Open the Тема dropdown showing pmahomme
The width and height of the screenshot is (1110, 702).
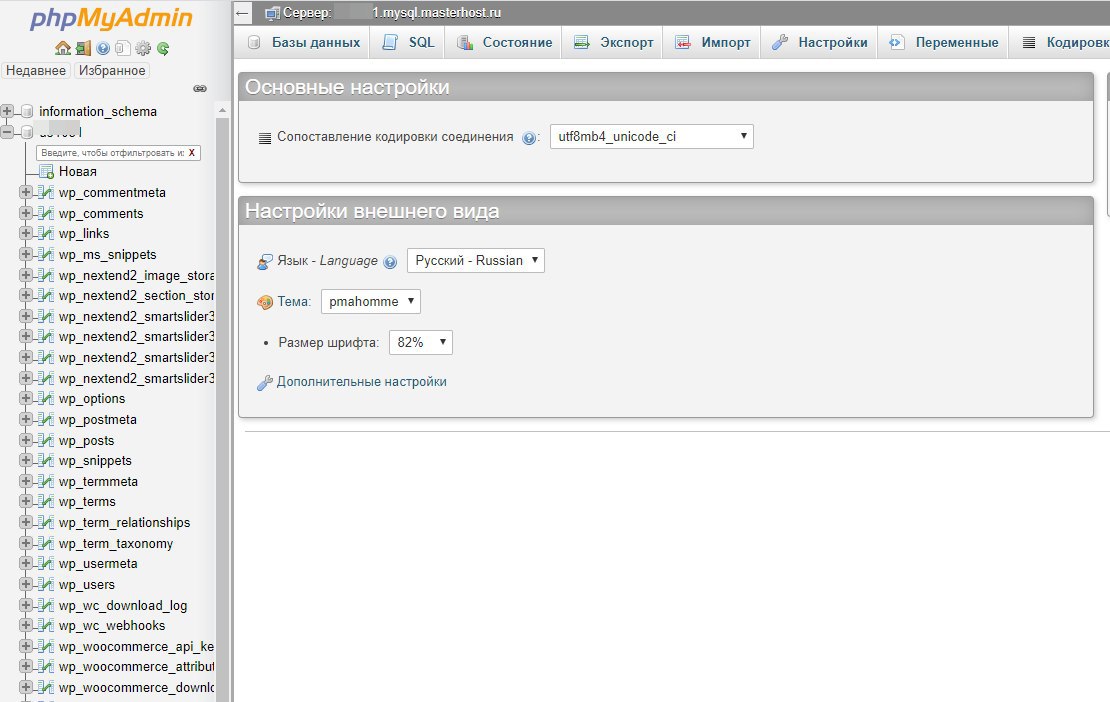371,301
